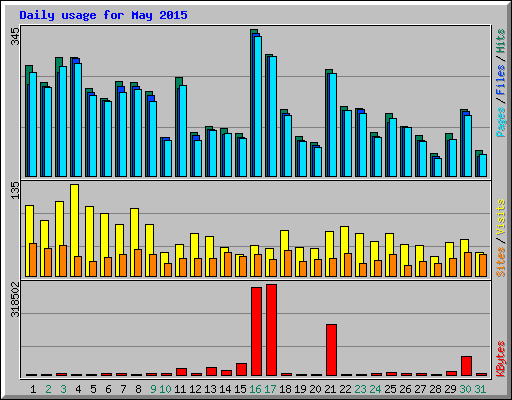Click day 2 on the x-axis

point(48,389)
